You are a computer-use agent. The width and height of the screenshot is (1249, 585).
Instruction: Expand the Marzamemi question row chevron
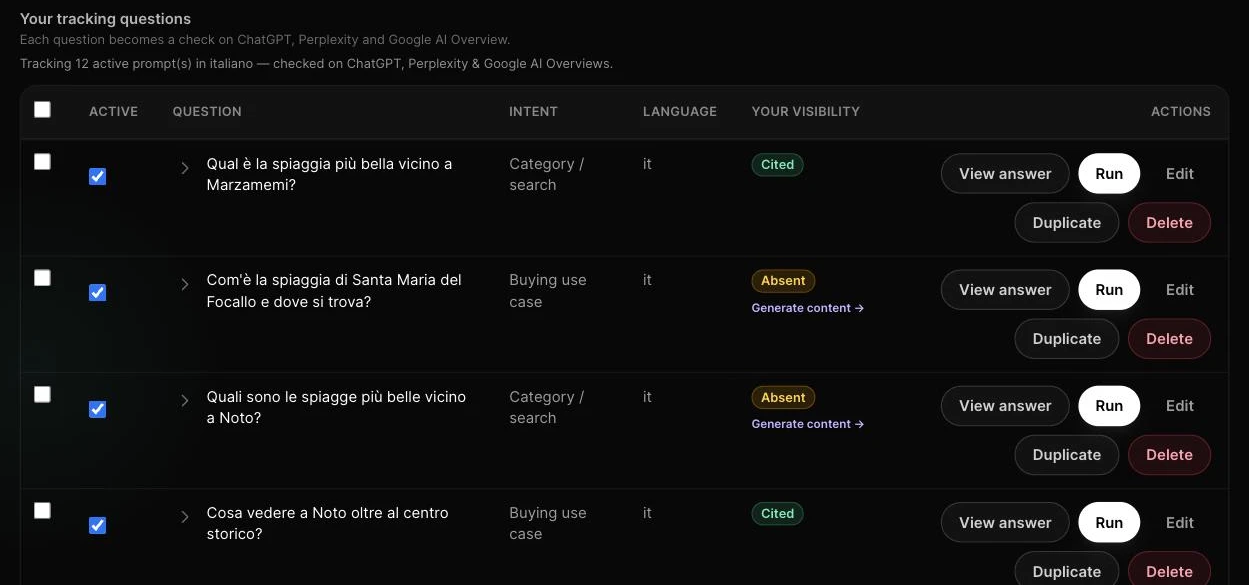pyautogui.click(x=185, y=168)
